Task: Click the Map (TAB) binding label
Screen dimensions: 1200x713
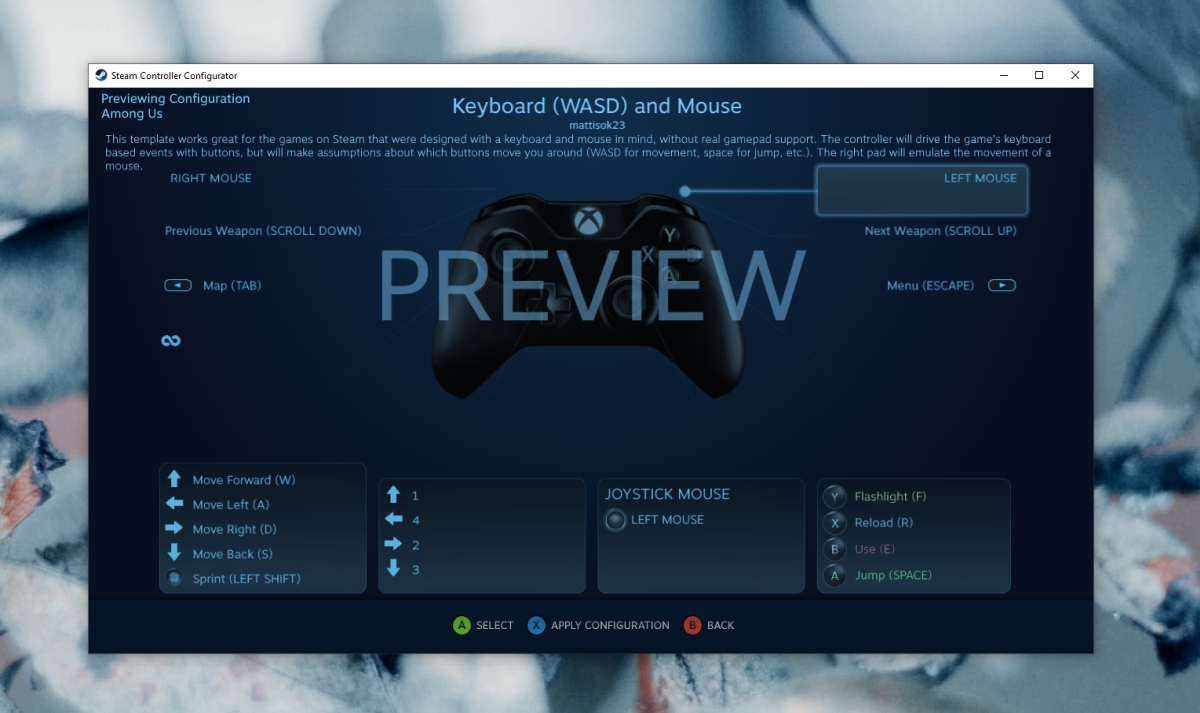Action: [x=232, y=285]
